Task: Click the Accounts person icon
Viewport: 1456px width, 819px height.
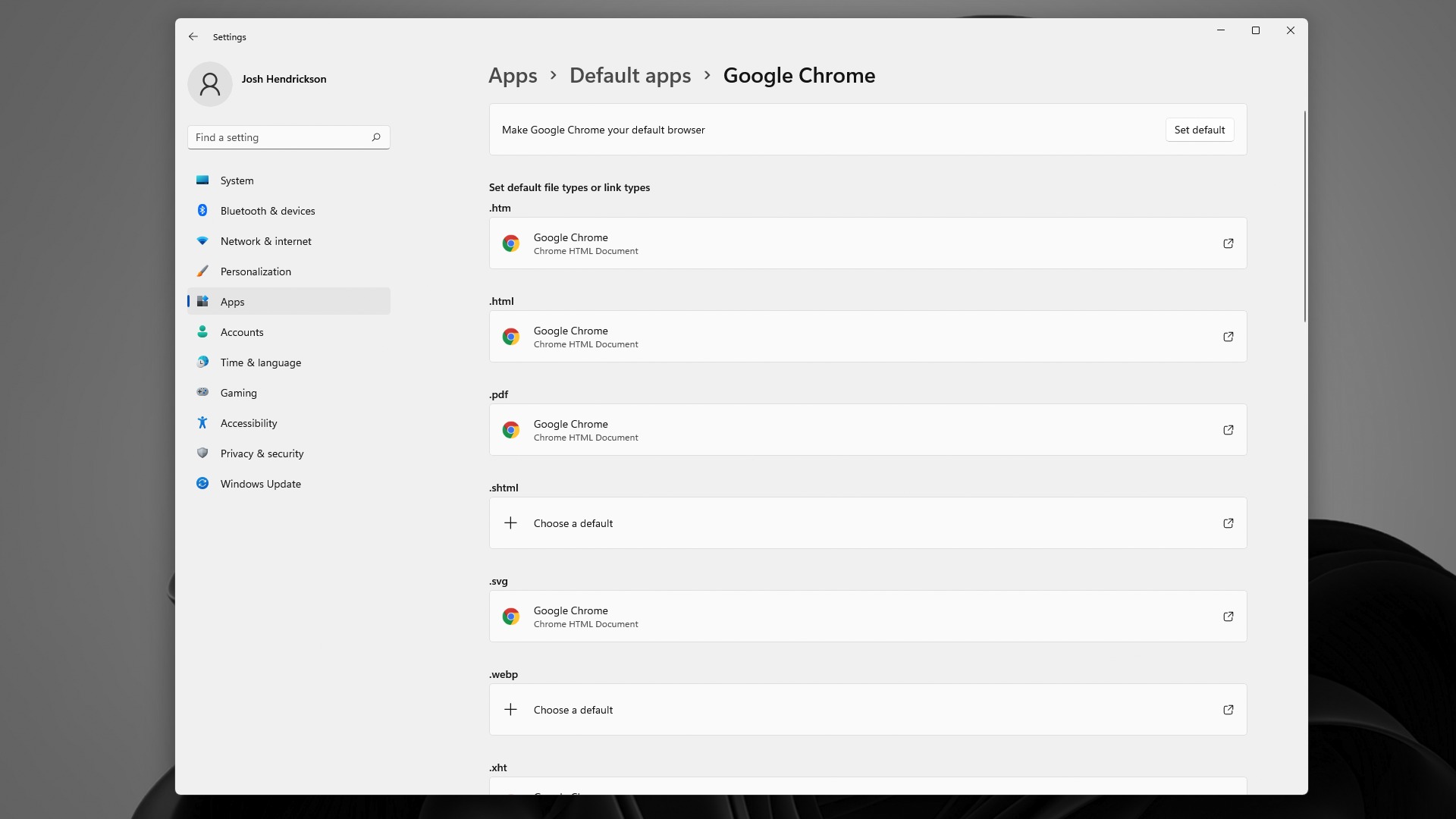Action: [x=202, y=332]
